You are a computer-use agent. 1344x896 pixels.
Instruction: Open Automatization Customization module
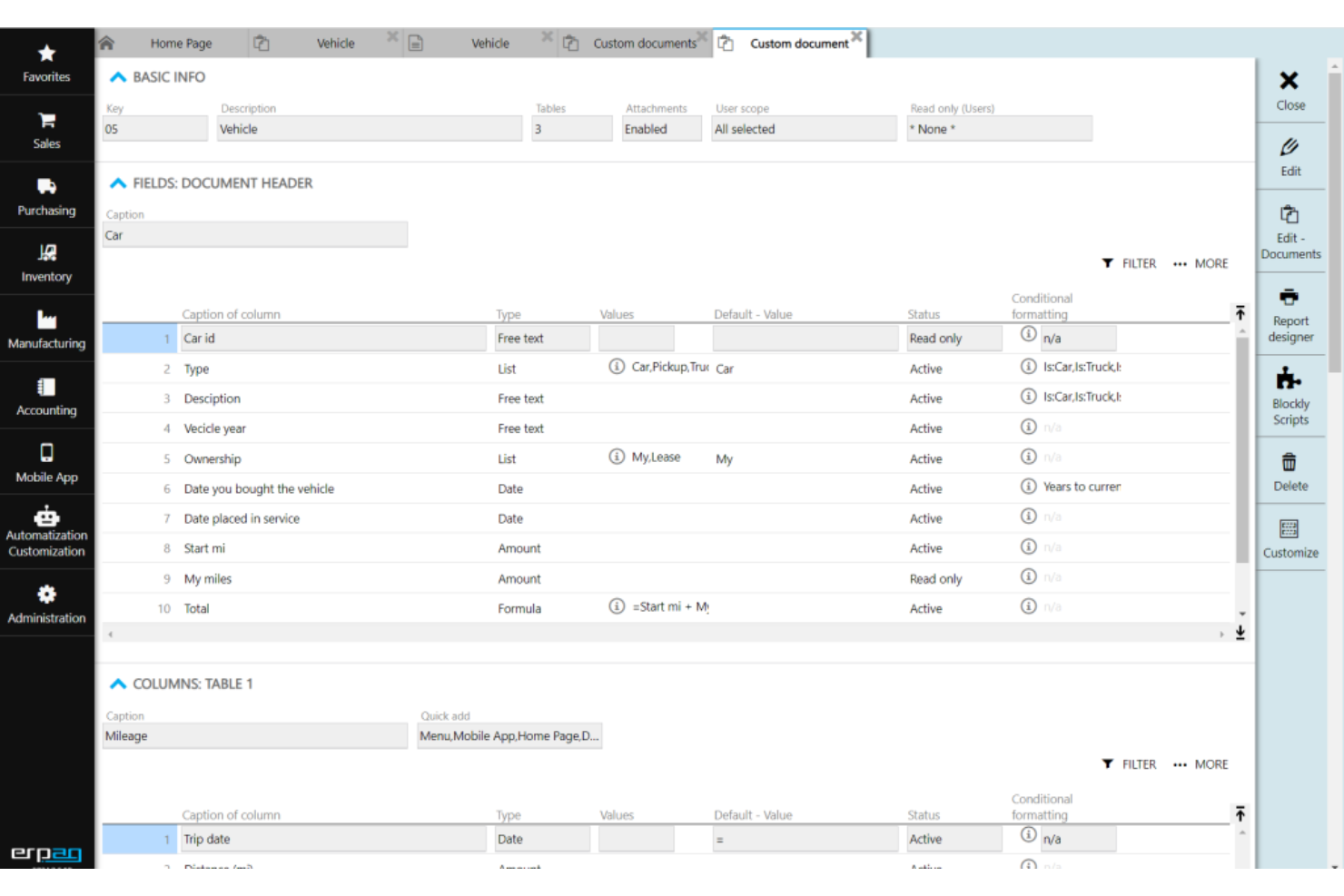[46, 532]
